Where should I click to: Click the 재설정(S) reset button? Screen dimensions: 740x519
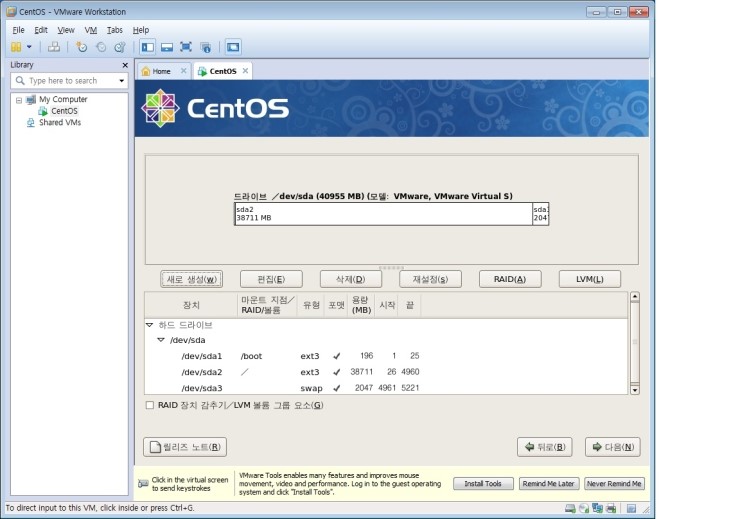click(430, 279)
